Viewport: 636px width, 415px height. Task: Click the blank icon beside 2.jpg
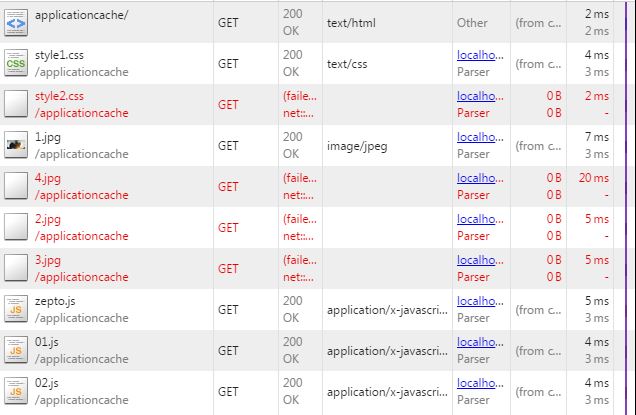point(16,227)
